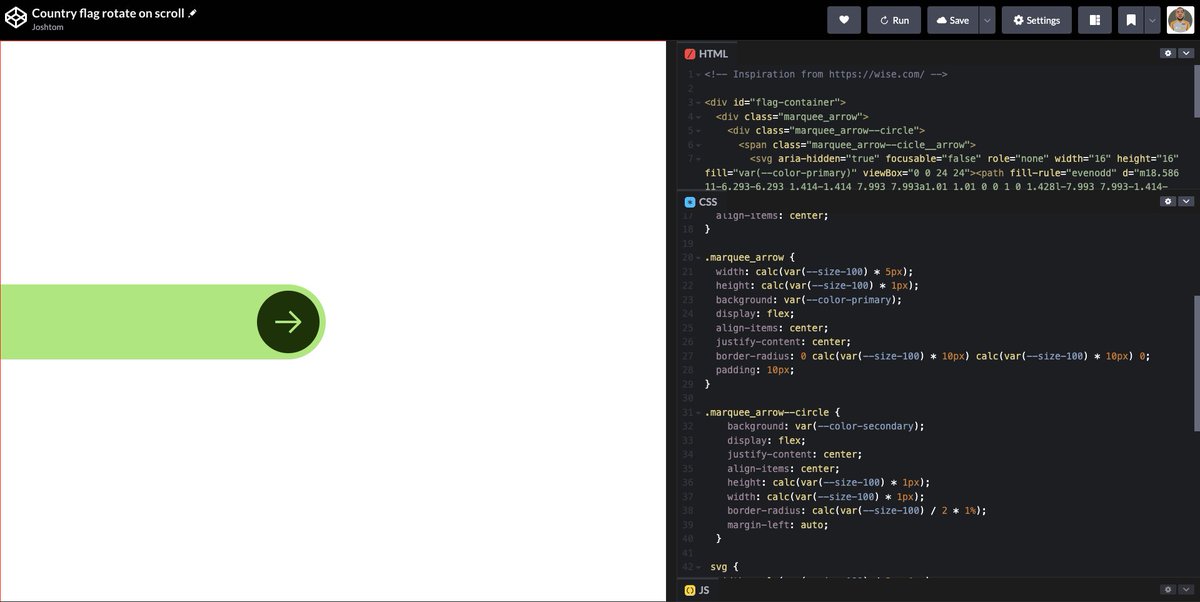1200x602 pixels.
Task: Click the JS panel parentheses icon
Action: [x=690, y=590]
